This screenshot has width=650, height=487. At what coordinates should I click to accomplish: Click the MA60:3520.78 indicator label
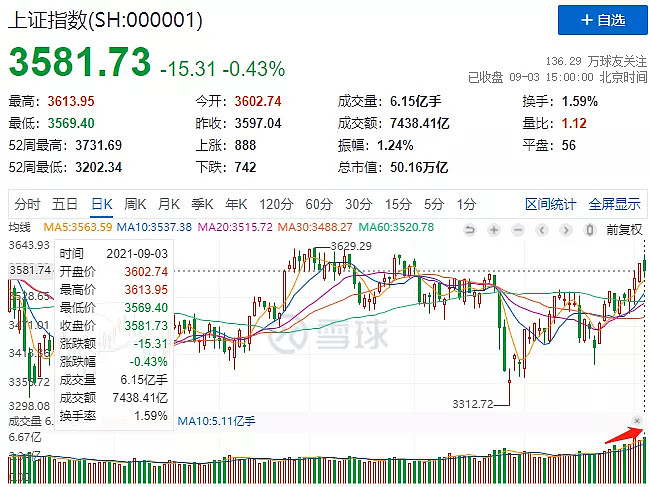396,227
